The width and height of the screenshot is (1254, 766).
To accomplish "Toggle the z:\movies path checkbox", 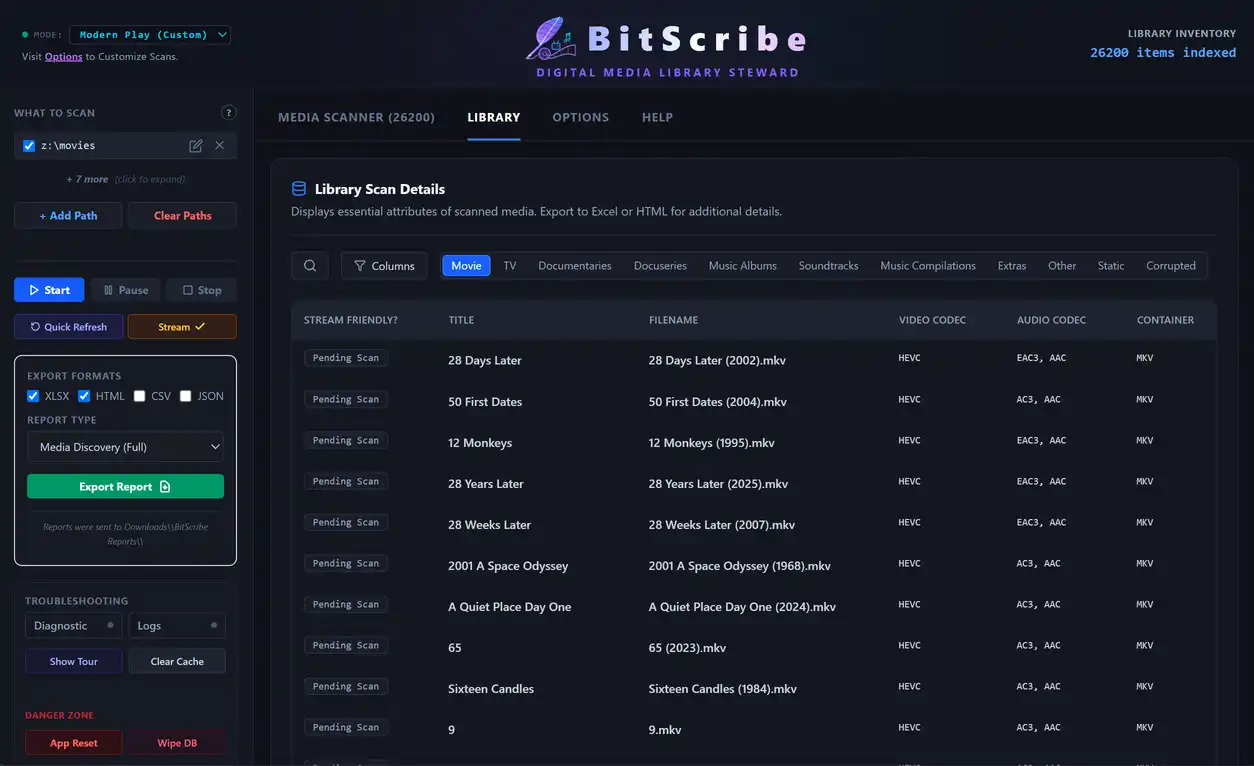I will [x=29, y=146].
